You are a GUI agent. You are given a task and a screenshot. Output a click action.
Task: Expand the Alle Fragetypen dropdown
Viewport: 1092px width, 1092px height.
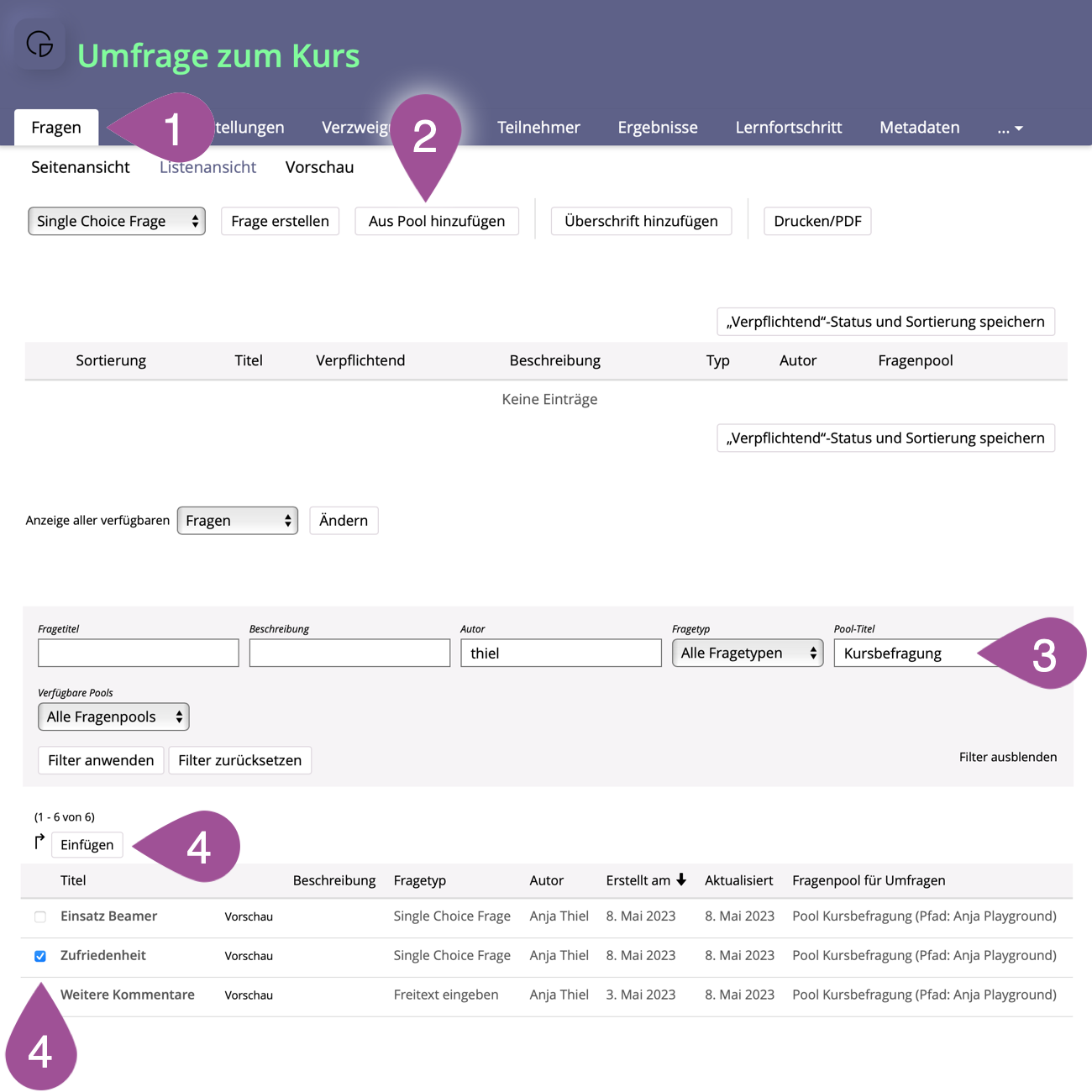747,653
